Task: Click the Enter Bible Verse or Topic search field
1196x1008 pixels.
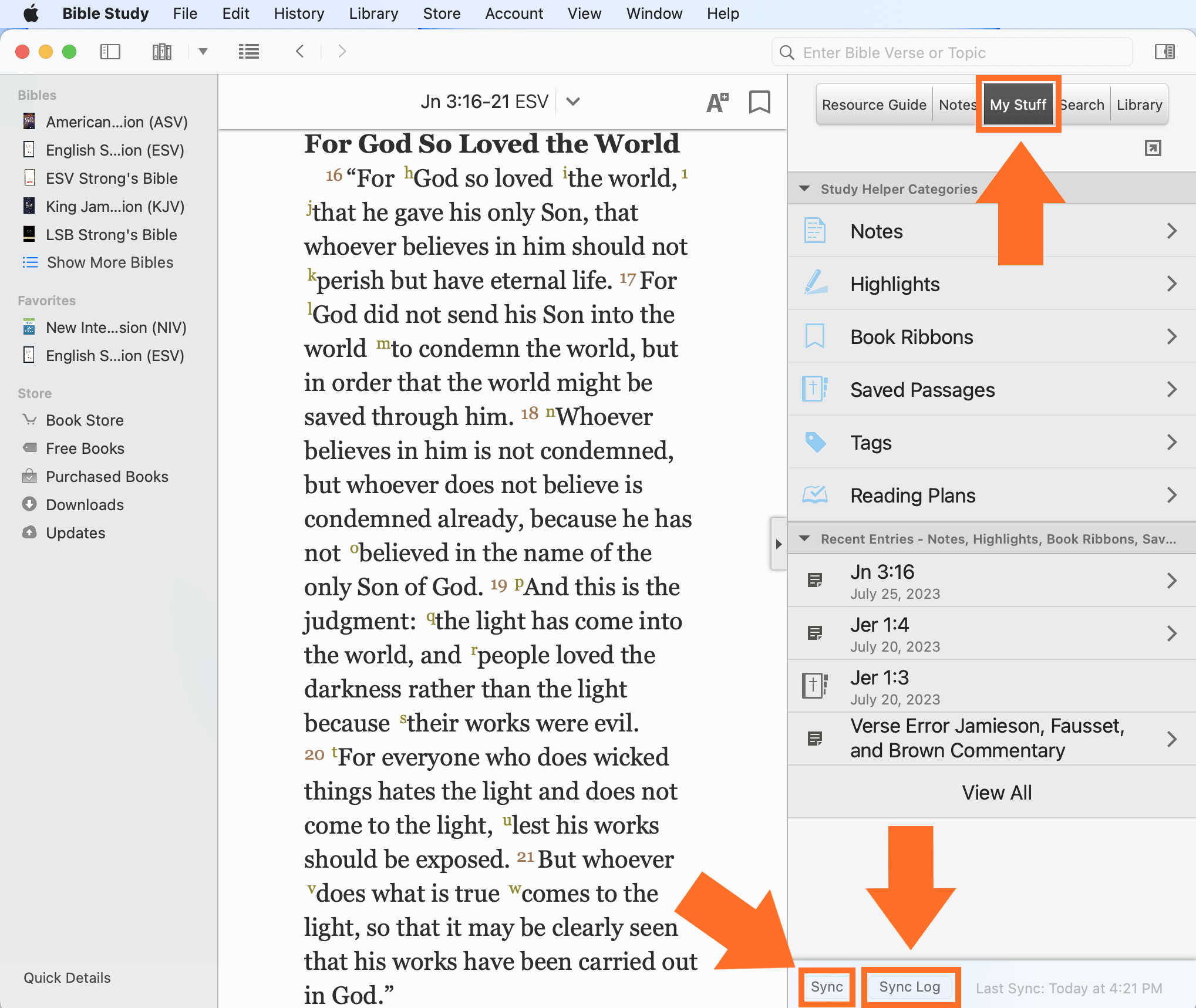Action: 951,52
